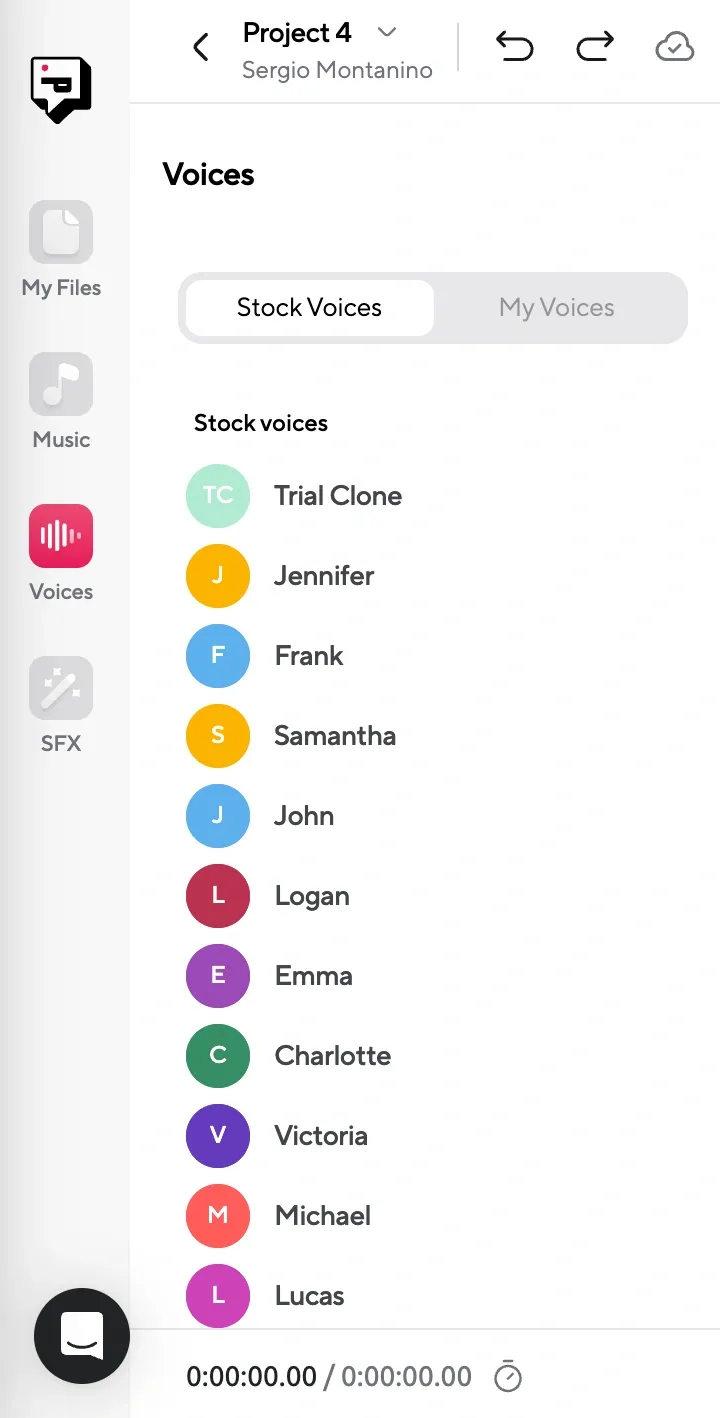Click the Samantha voice entry

pyautogui.click(x=335, y=736)
